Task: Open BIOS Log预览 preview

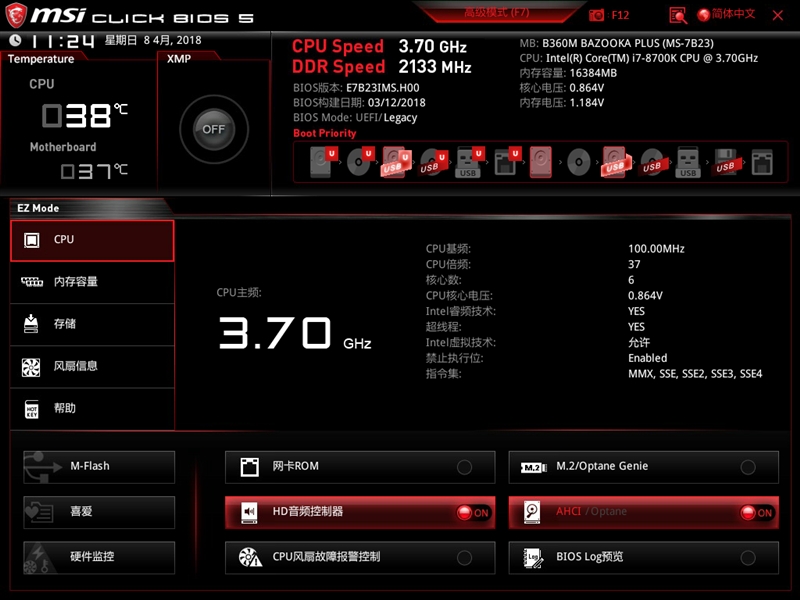Action: (643, 558)
